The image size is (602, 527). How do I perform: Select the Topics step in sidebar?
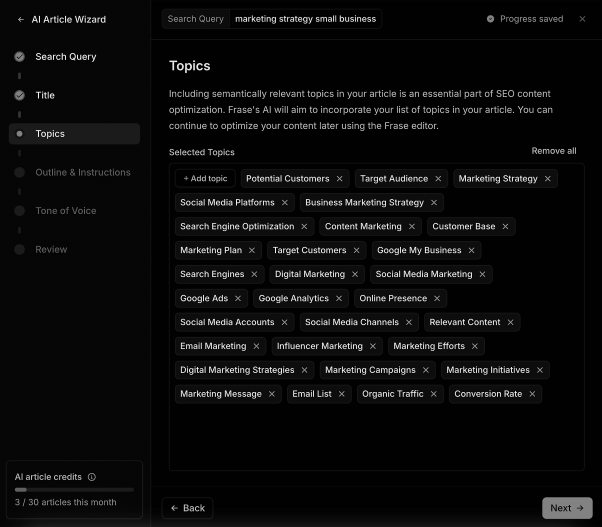tap(74, 134)
